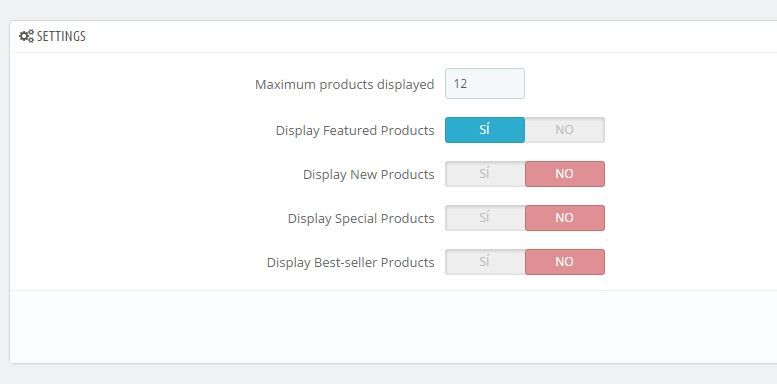
Task: Click blank form area left of the labels
Action: 129,171
